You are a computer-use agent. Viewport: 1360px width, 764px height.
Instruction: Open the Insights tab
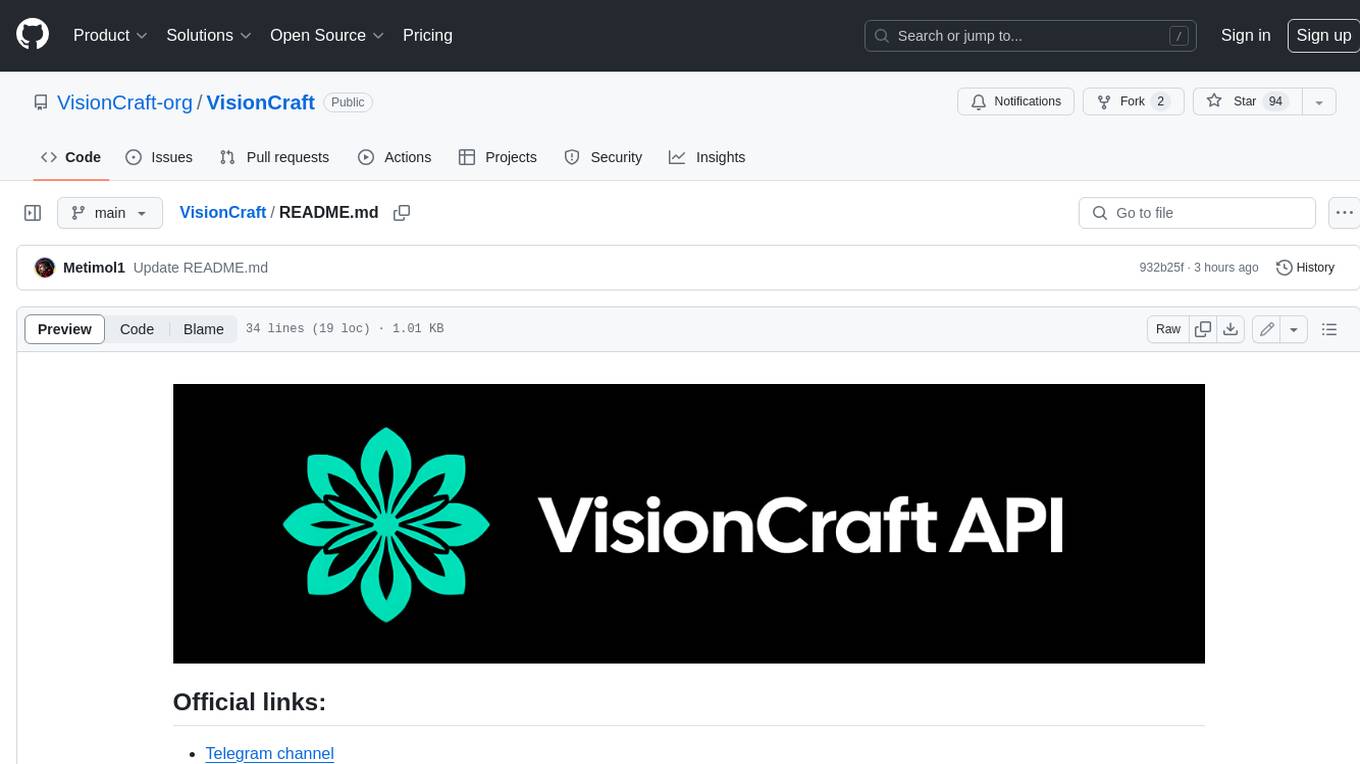(x=707, y=157)
